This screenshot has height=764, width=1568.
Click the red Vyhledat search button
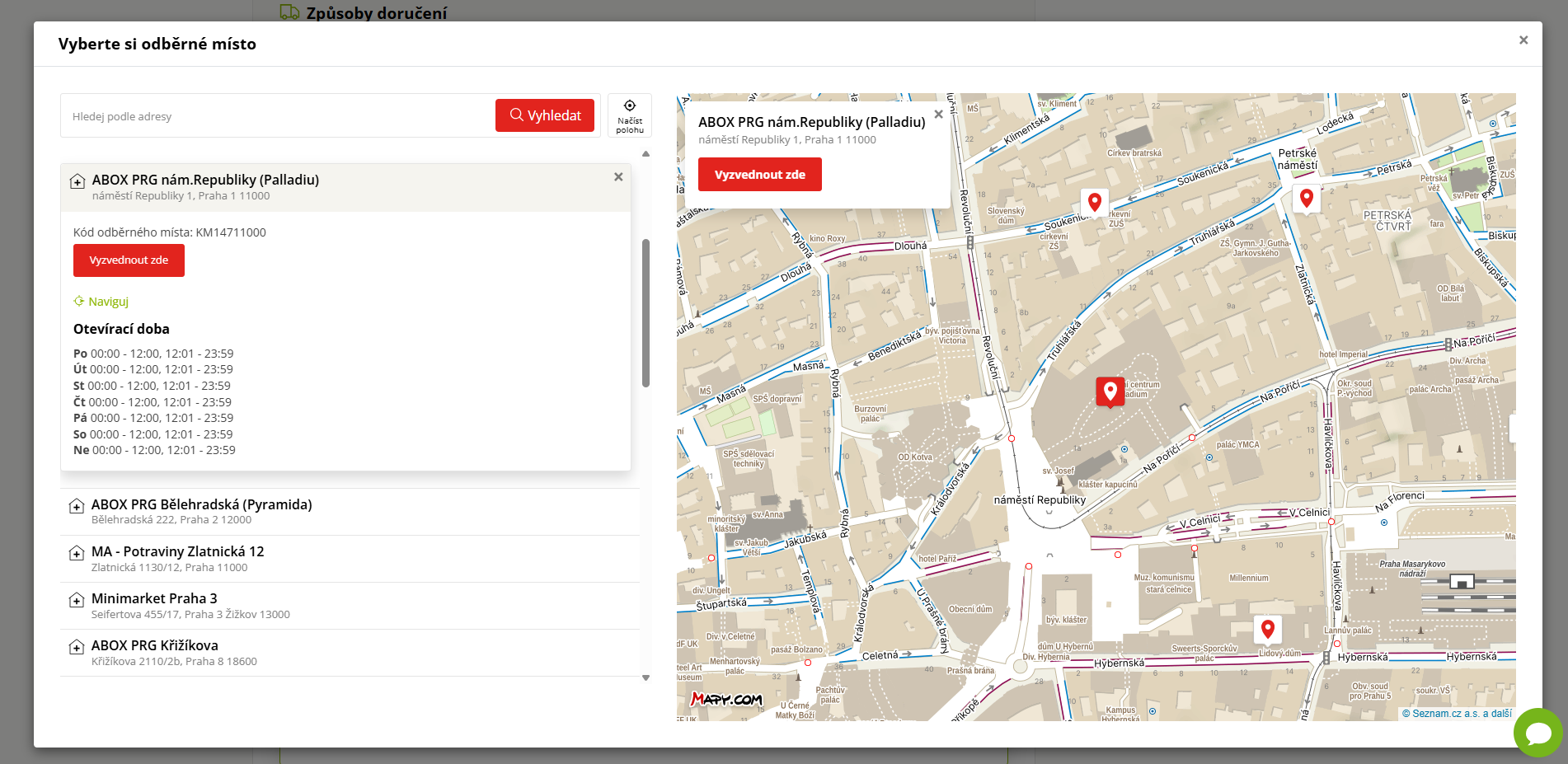point(544,115)
